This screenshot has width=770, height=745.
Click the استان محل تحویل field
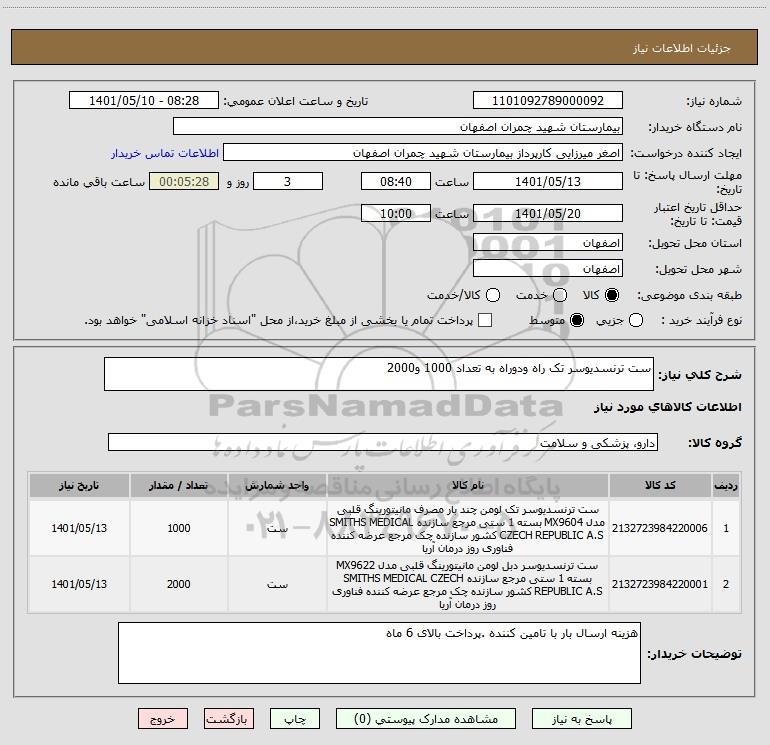click(548, 243)
